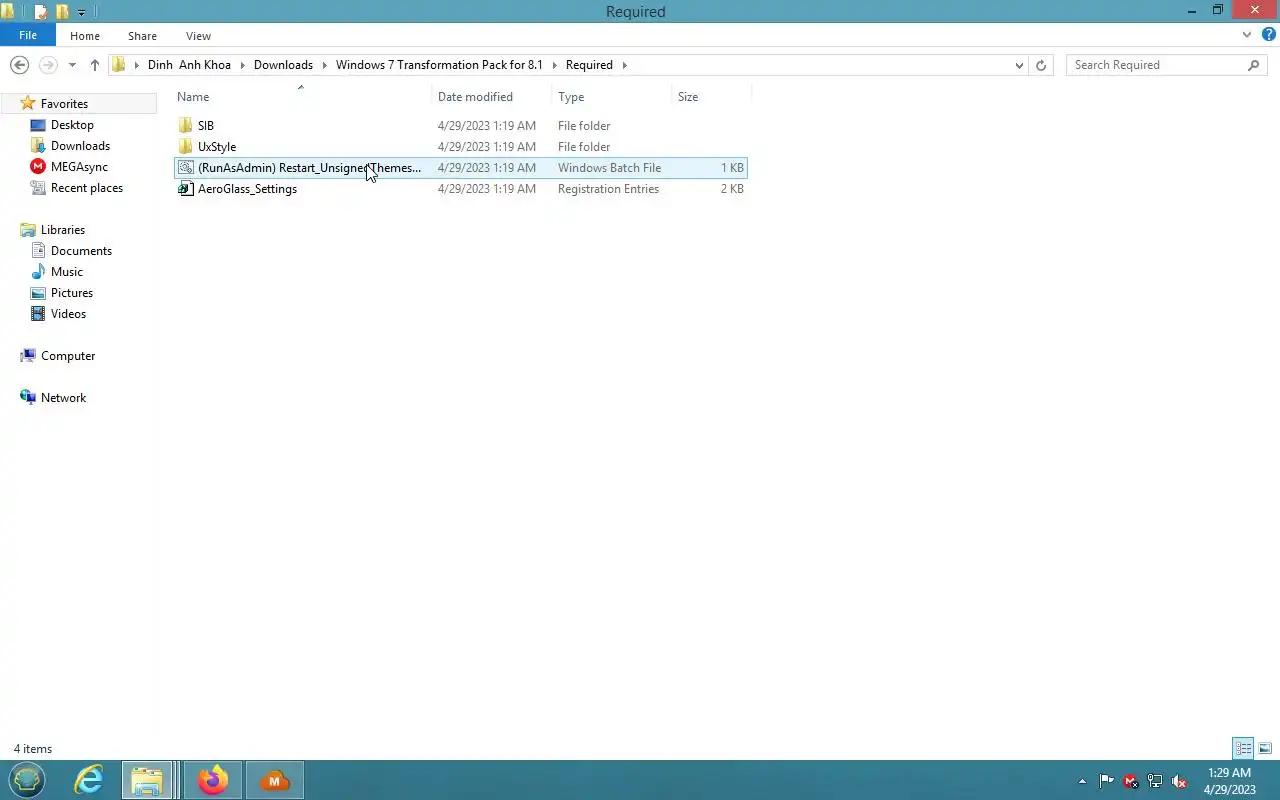
Task: Navigate to Dinh Anh Khoa breadcrumb
Action: [189, 65]
